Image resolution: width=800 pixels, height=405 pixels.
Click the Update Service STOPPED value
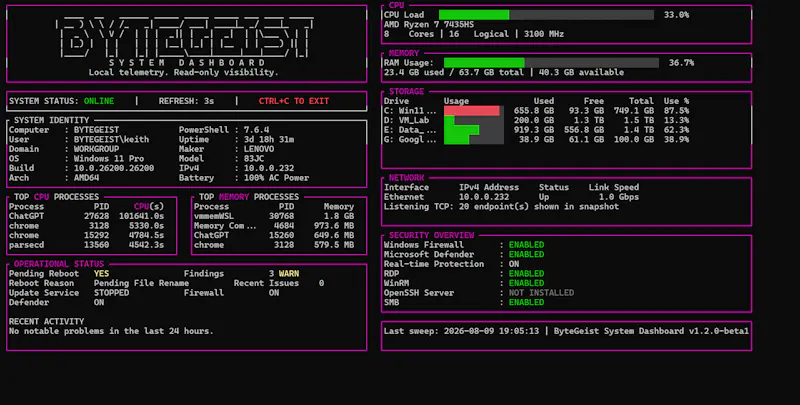pos(111,293)
